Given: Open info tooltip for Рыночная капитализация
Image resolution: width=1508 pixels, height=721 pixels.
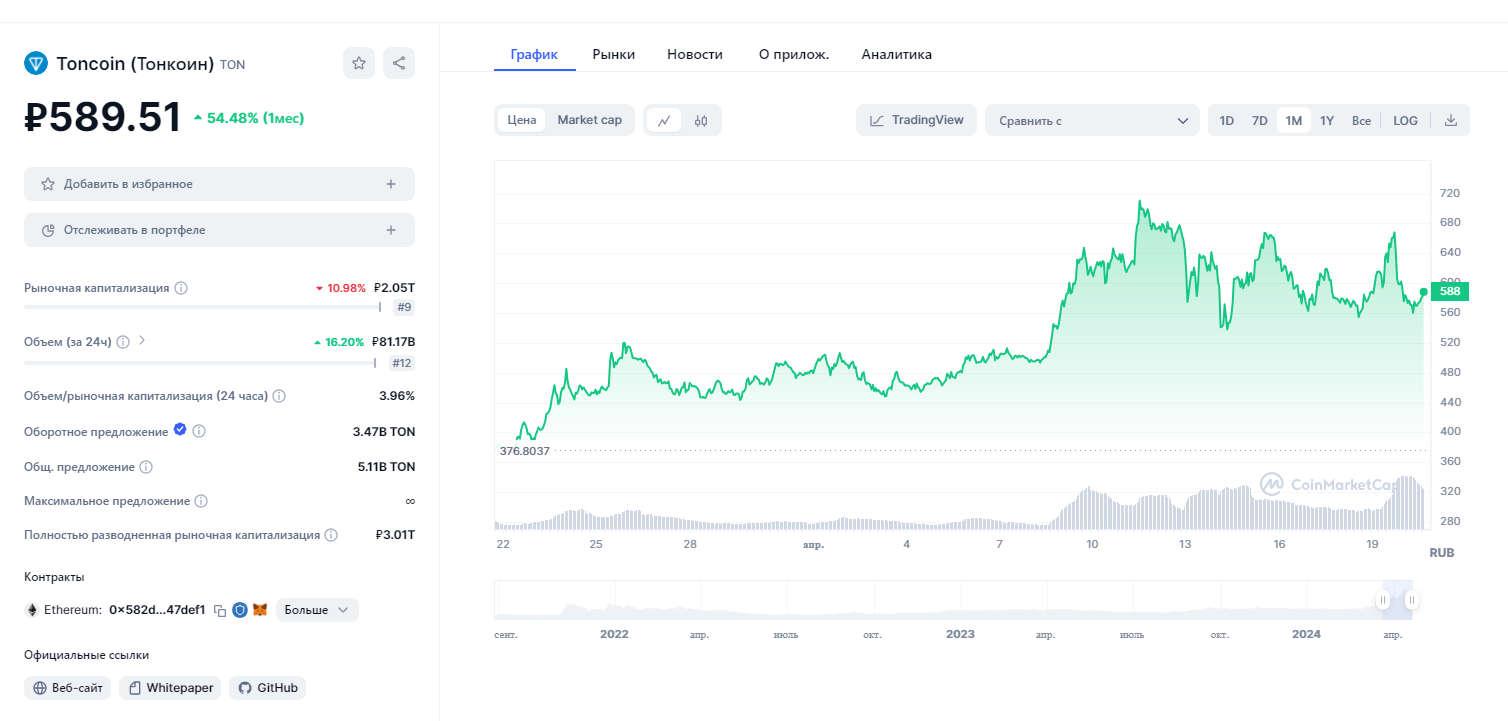Looking at the screenshot, I should (181, 288).
